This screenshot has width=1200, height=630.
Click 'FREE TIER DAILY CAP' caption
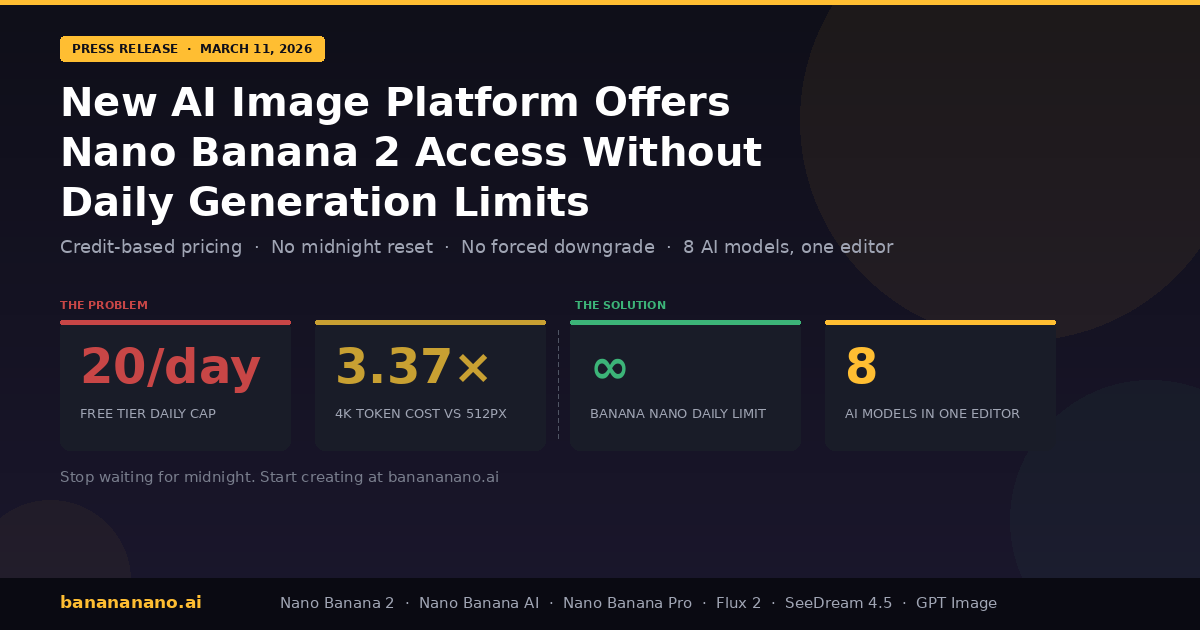[148, 414]
